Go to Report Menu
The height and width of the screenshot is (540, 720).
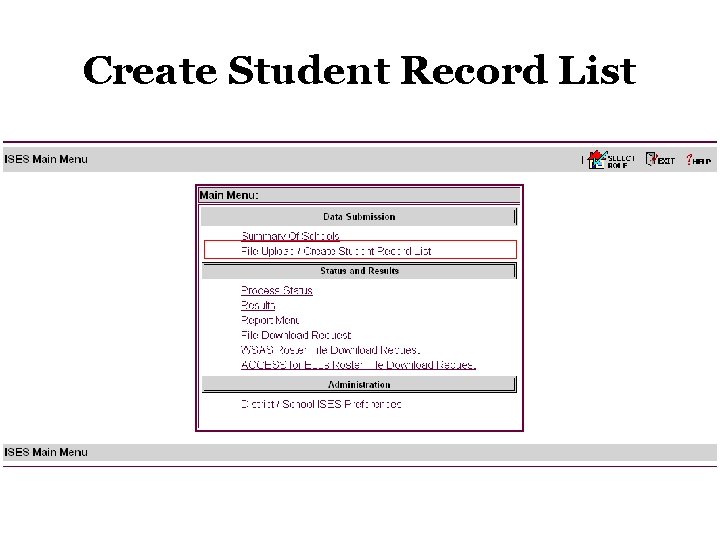270,320
